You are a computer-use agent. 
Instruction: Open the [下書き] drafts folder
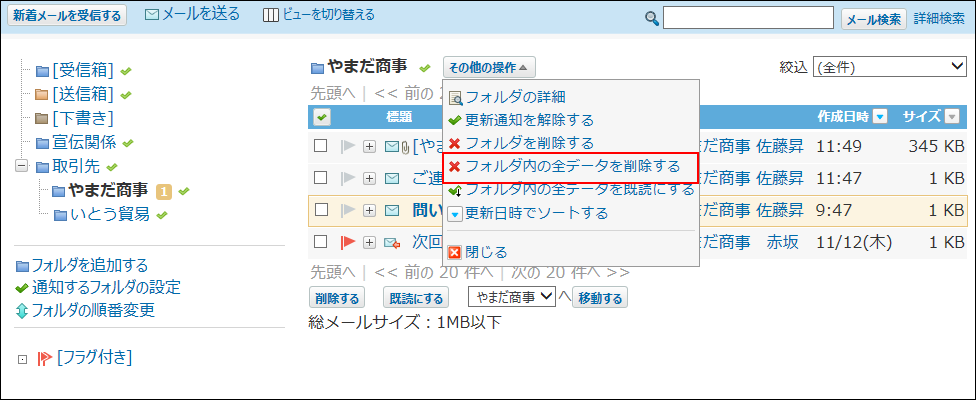tap(83, 118)
